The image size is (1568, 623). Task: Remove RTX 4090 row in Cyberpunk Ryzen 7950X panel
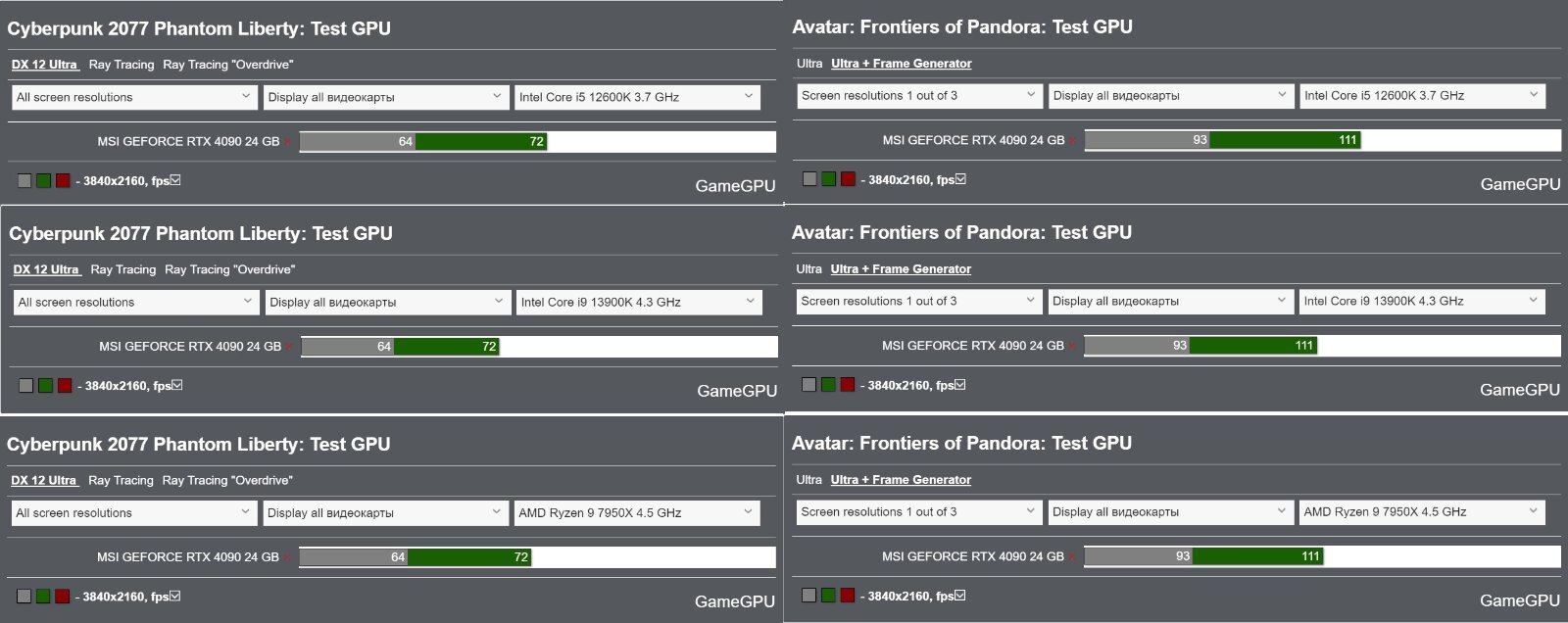click(x=289, y=558)
